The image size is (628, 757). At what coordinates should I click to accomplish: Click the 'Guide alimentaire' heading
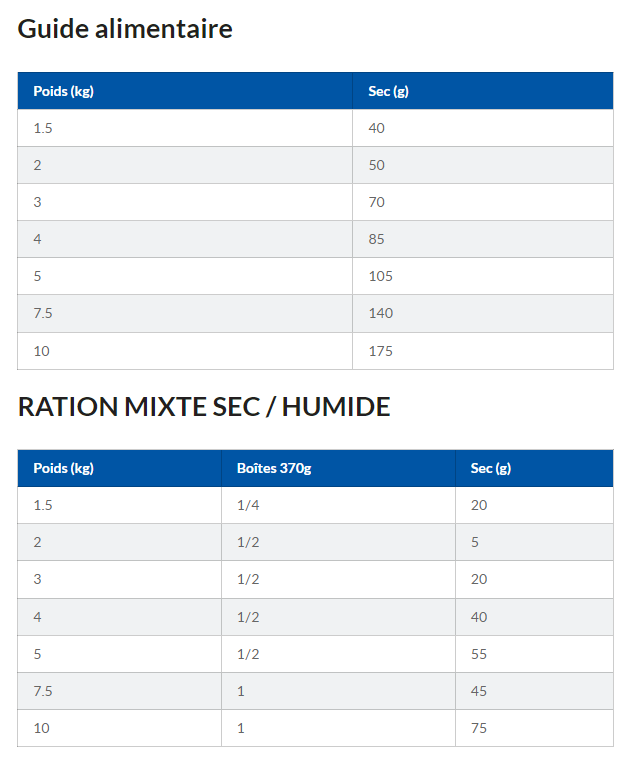pyautogui.click(x=125, y=29)
